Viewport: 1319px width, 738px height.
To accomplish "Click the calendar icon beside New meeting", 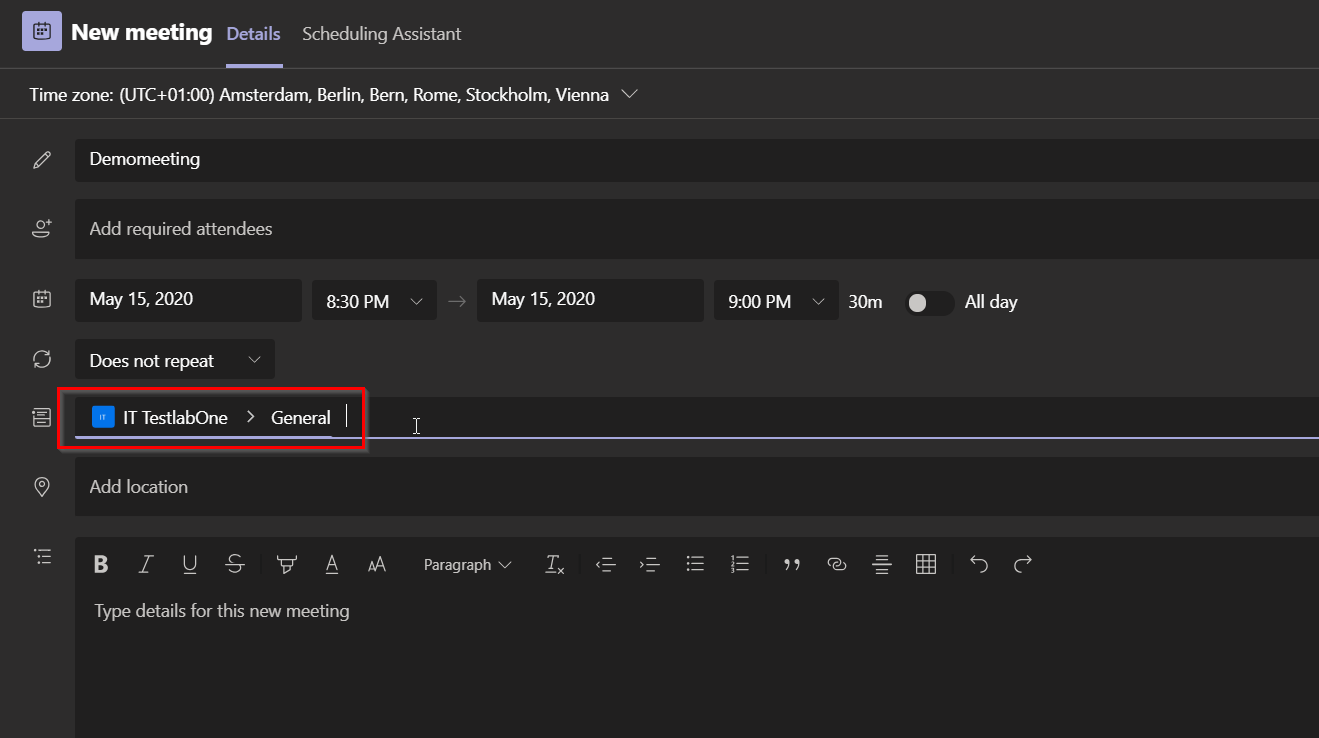I will pyautogui.click(x=42, y=32).
